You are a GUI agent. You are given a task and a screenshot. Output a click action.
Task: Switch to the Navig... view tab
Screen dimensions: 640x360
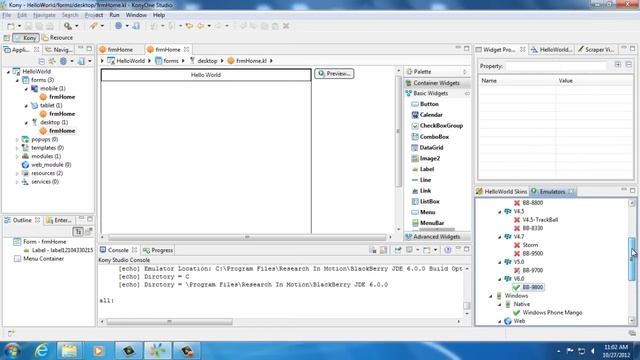[58, 49]
